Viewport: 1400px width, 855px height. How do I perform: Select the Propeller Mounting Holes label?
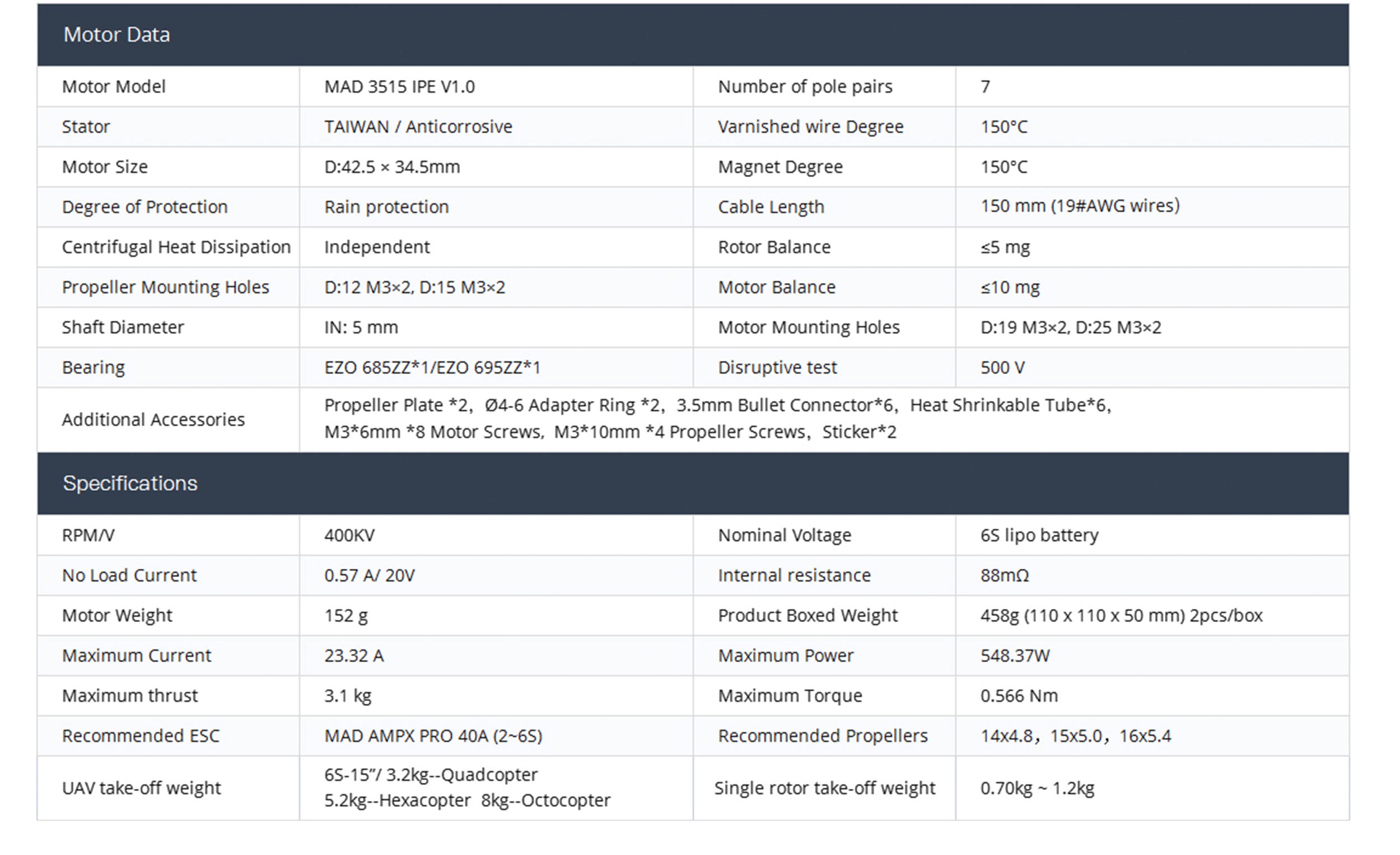point(165,287)
